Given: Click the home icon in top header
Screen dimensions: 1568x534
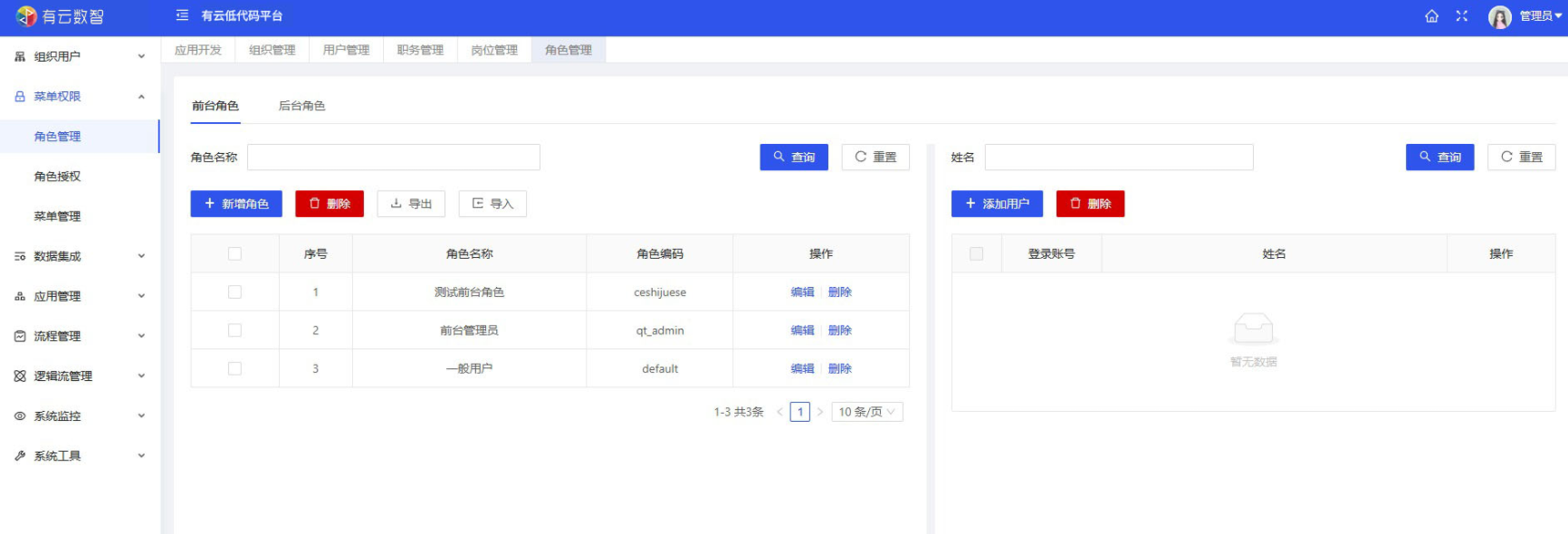Looking at the screenshot, I should pos(1431,16).
